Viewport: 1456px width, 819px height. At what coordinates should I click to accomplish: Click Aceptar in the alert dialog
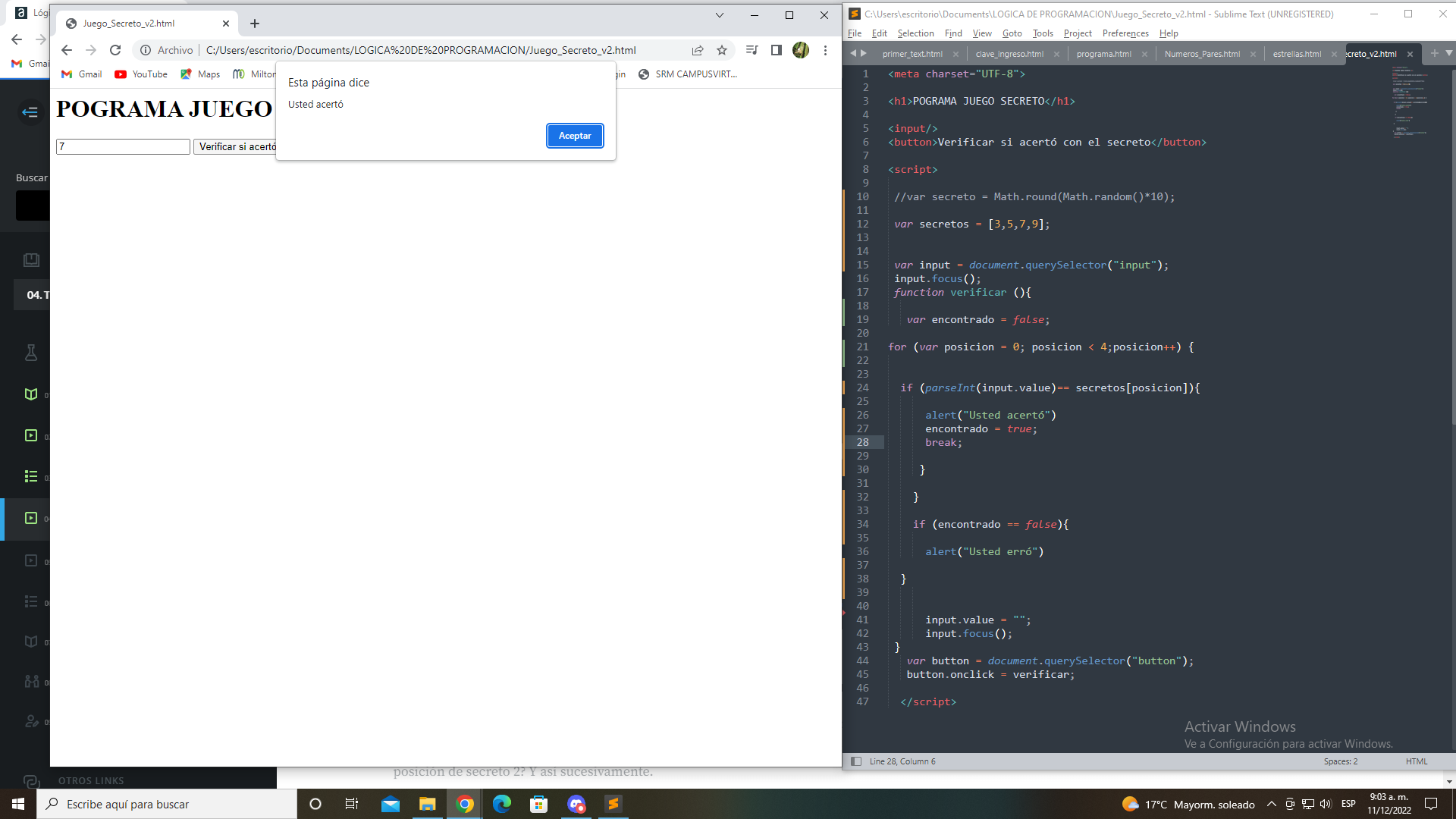pyautogui.click(x=575, y=136)
